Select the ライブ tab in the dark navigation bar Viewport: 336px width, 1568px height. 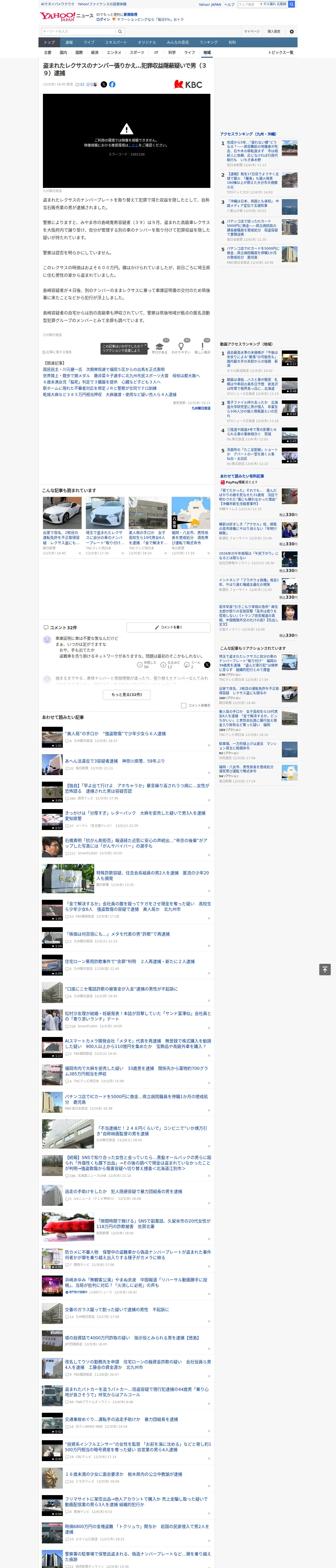click(x=89, y=43)
